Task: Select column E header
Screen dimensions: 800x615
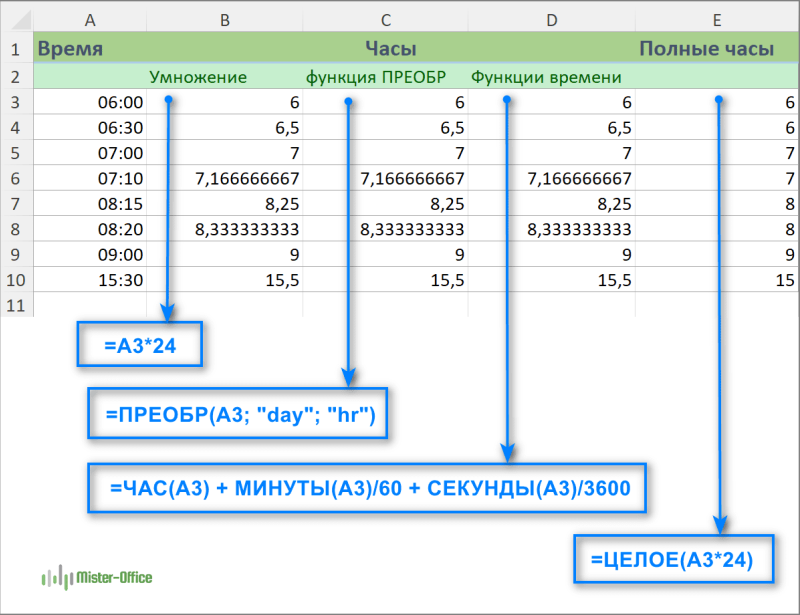Action: (717, 20)
